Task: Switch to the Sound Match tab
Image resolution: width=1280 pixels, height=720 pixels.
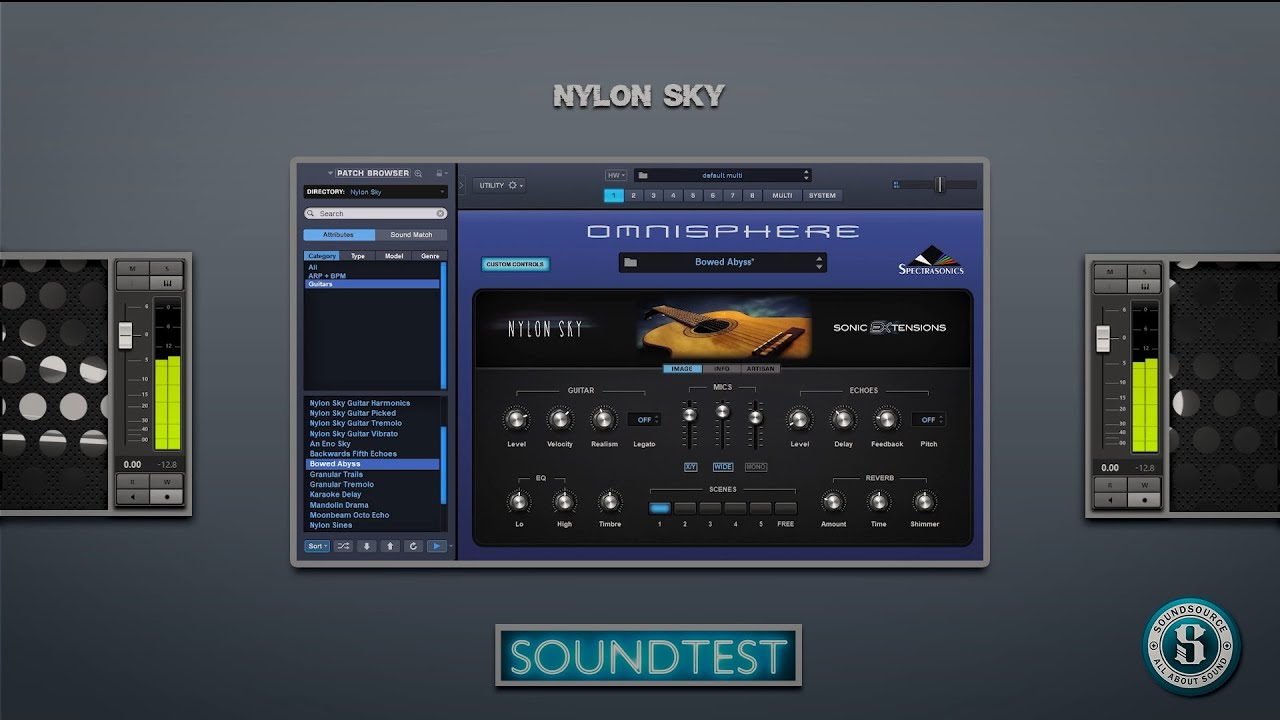Action: pos(411,235)
